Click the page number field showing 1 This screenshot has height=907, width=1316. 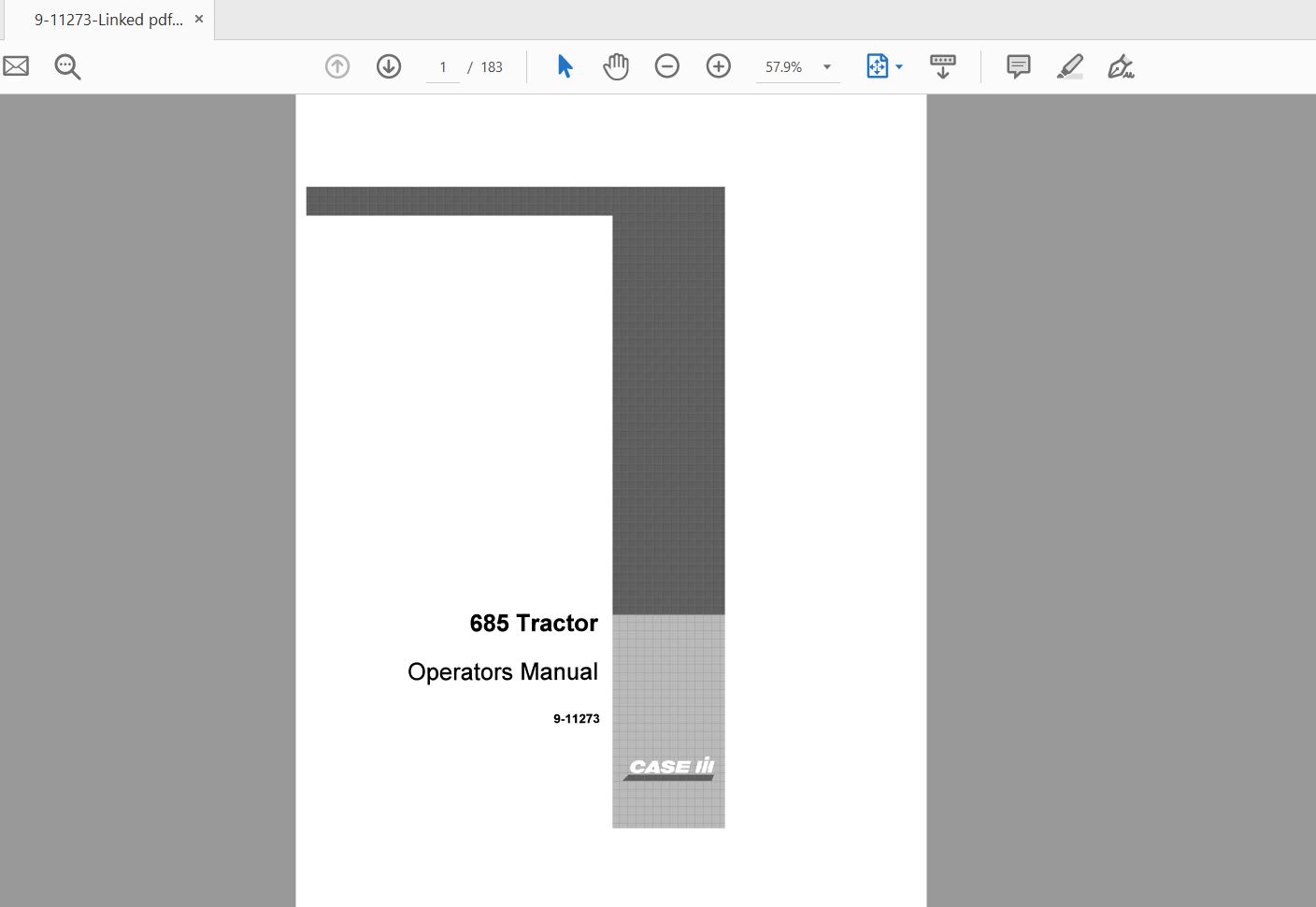[443, 67]
